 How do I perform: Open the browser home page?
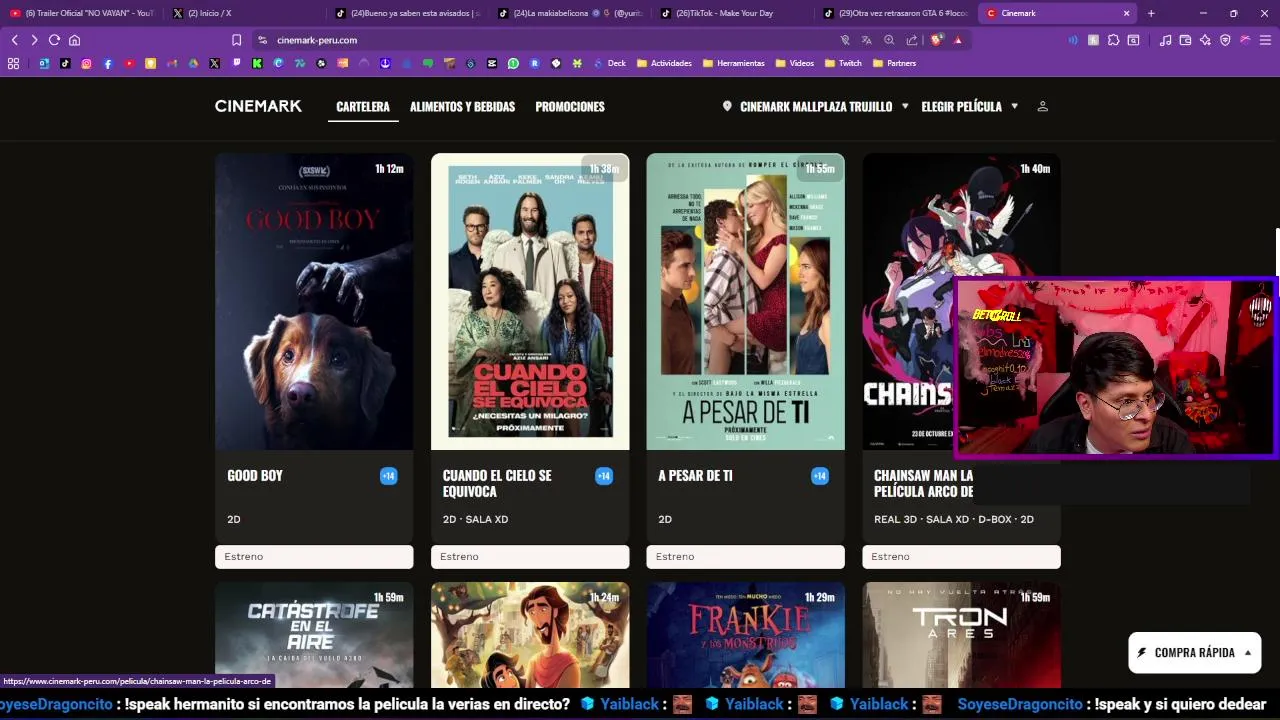pos(74,40)
